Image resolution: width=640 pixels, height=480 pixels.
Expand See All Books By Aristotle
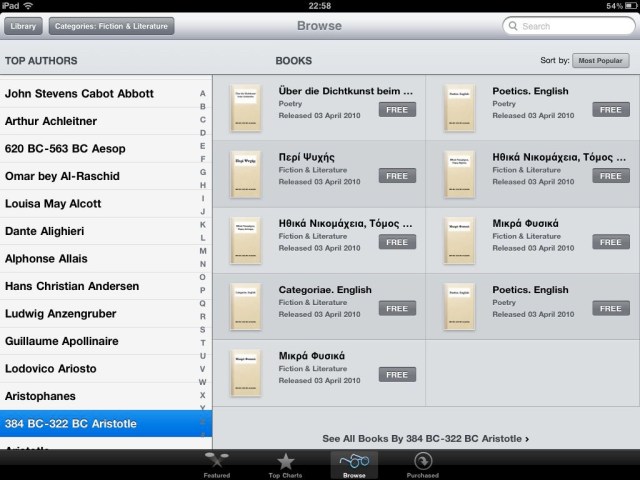coord(425,438)
